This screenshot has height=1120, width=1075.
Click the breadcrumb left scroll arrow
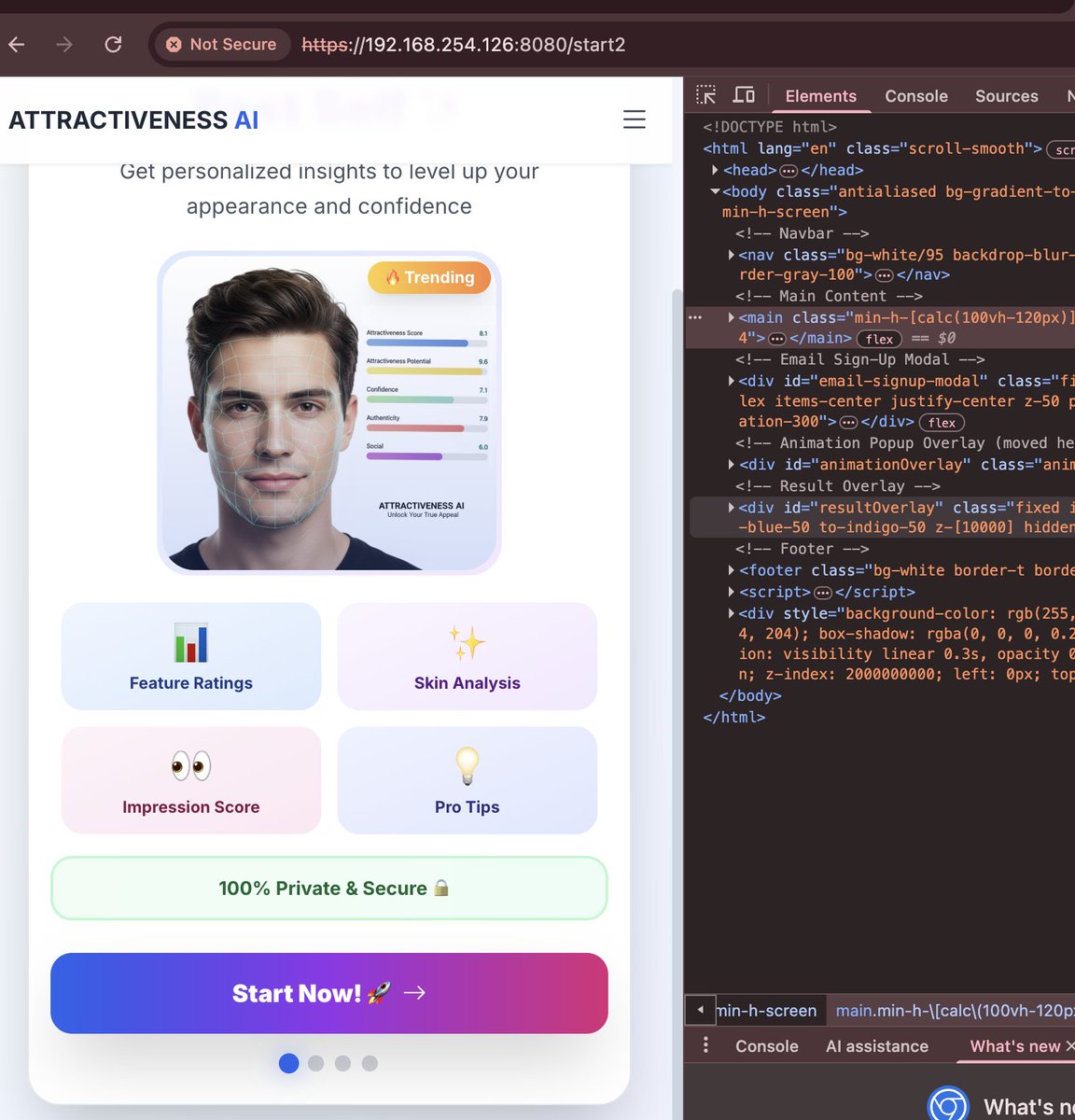click(x=701, y=1010)
